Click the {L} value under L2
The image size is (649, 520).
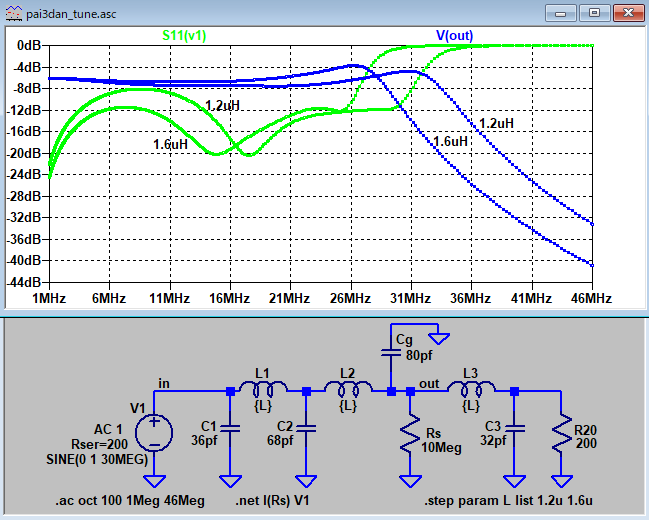coord(348,405)
